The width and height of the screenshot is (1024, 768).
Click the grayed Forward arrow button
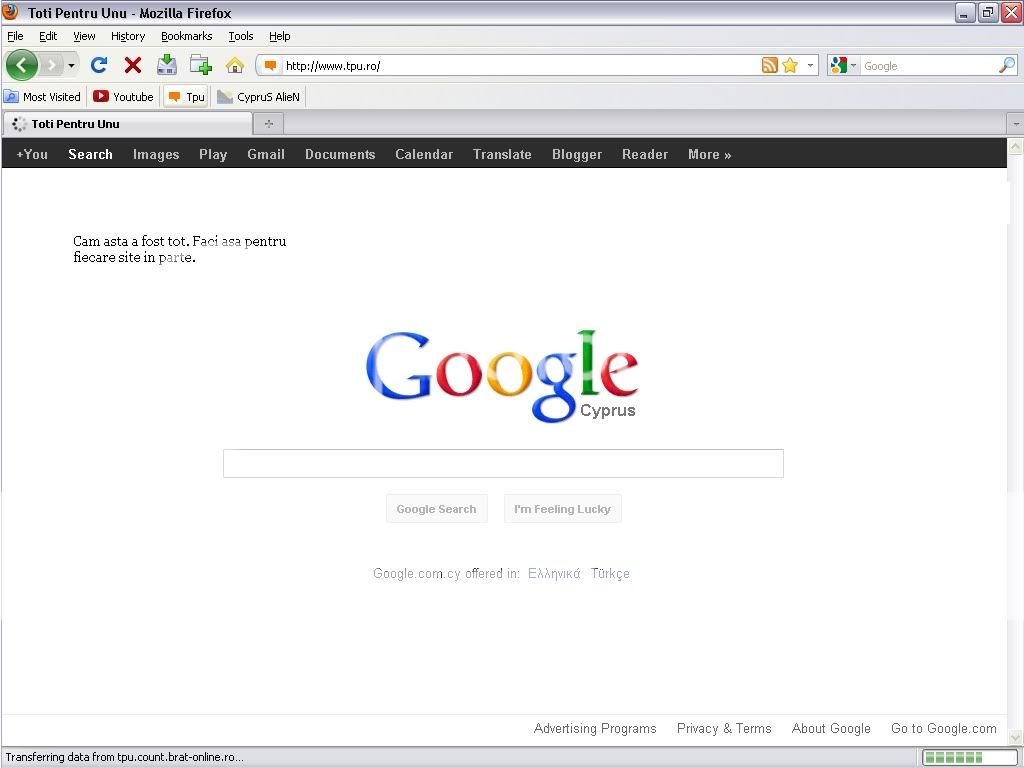point(52,65)
